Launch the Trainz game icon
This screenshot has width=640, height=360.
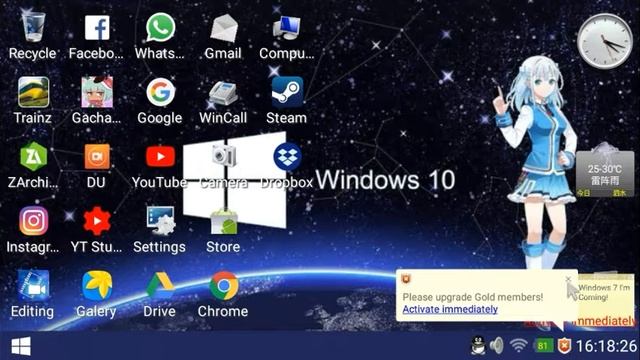coord(33,92)
